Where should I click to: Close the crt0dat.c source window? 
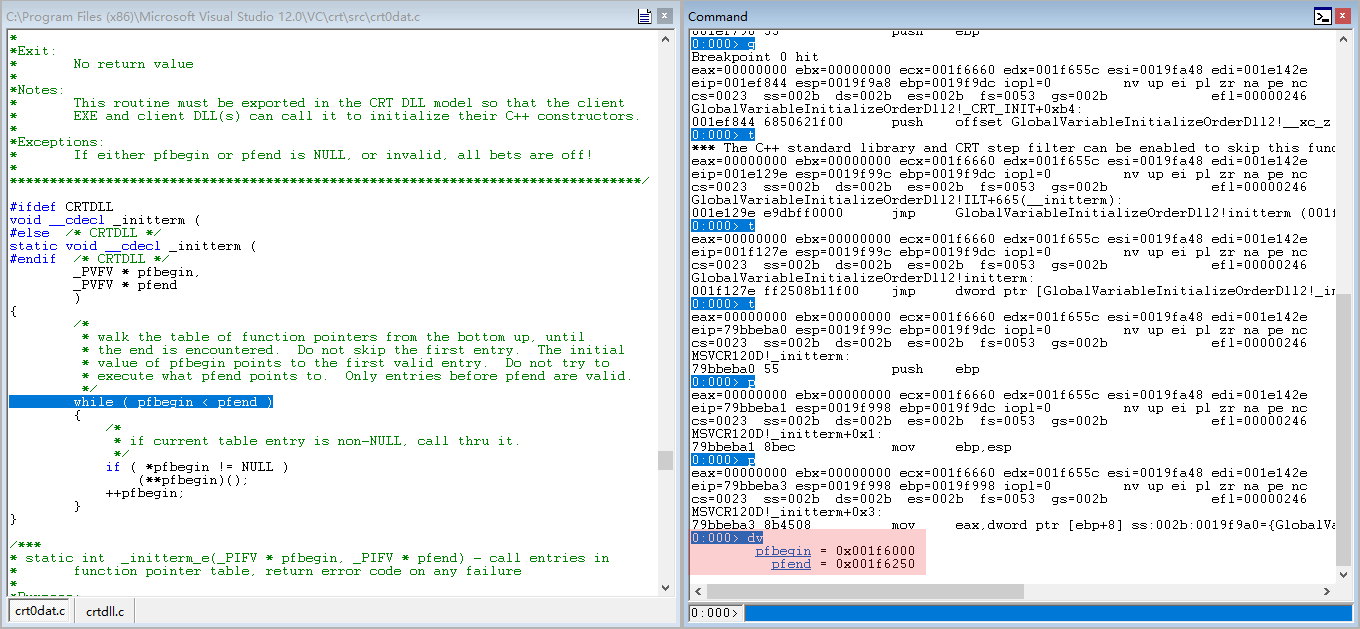click(666, 16)
